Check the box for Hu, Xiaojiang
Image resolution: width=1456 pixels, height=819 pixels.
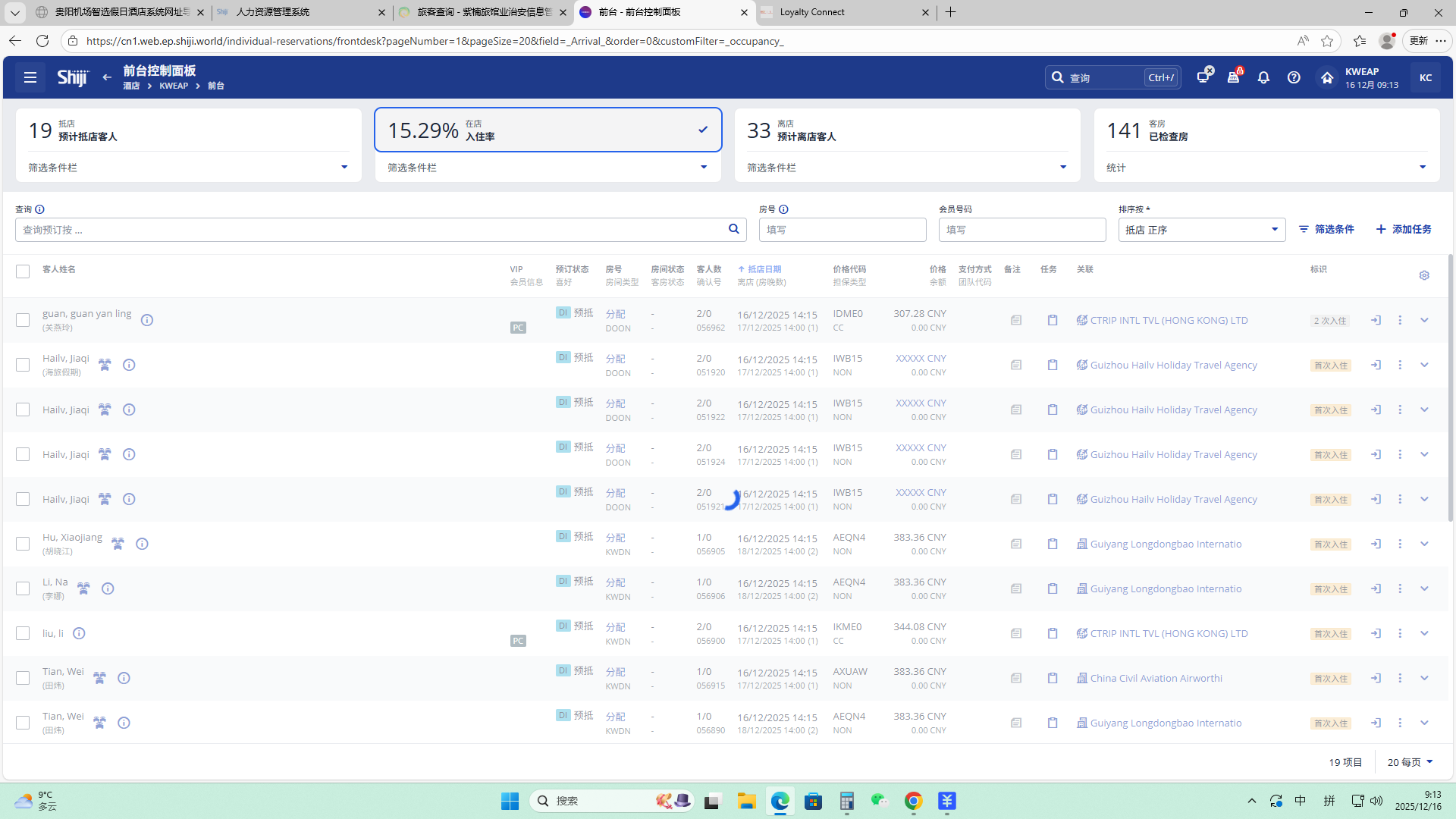pos(23,544)
